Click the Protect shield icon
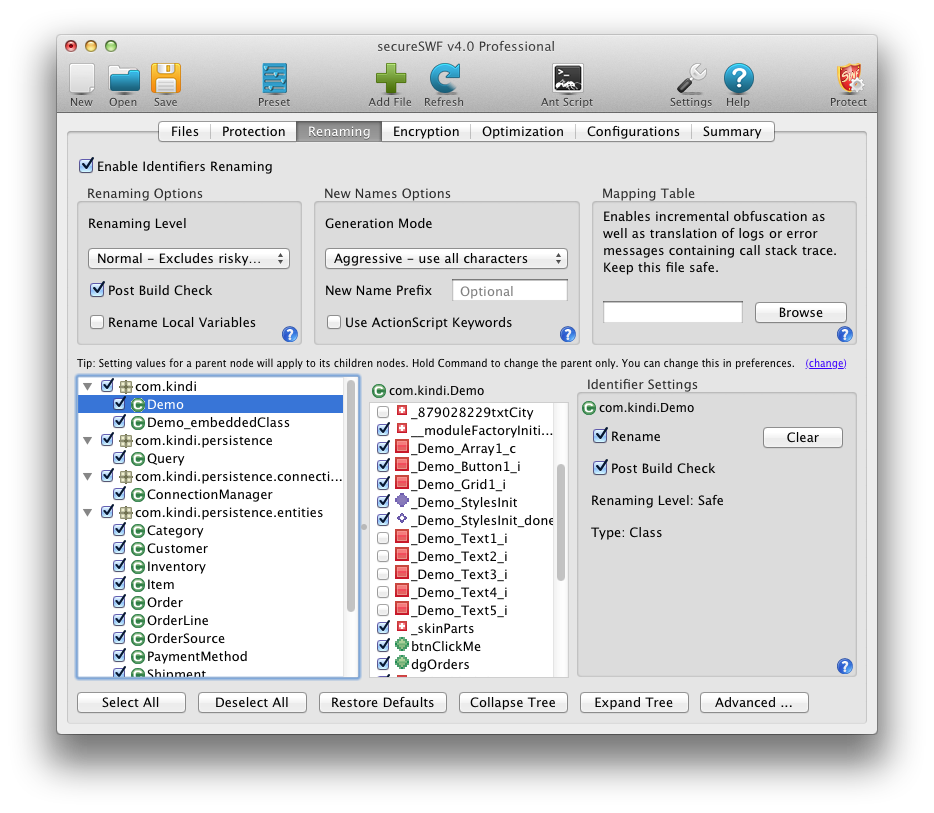The width and height of the screenshot is (934, 813). tap(848, 80)
